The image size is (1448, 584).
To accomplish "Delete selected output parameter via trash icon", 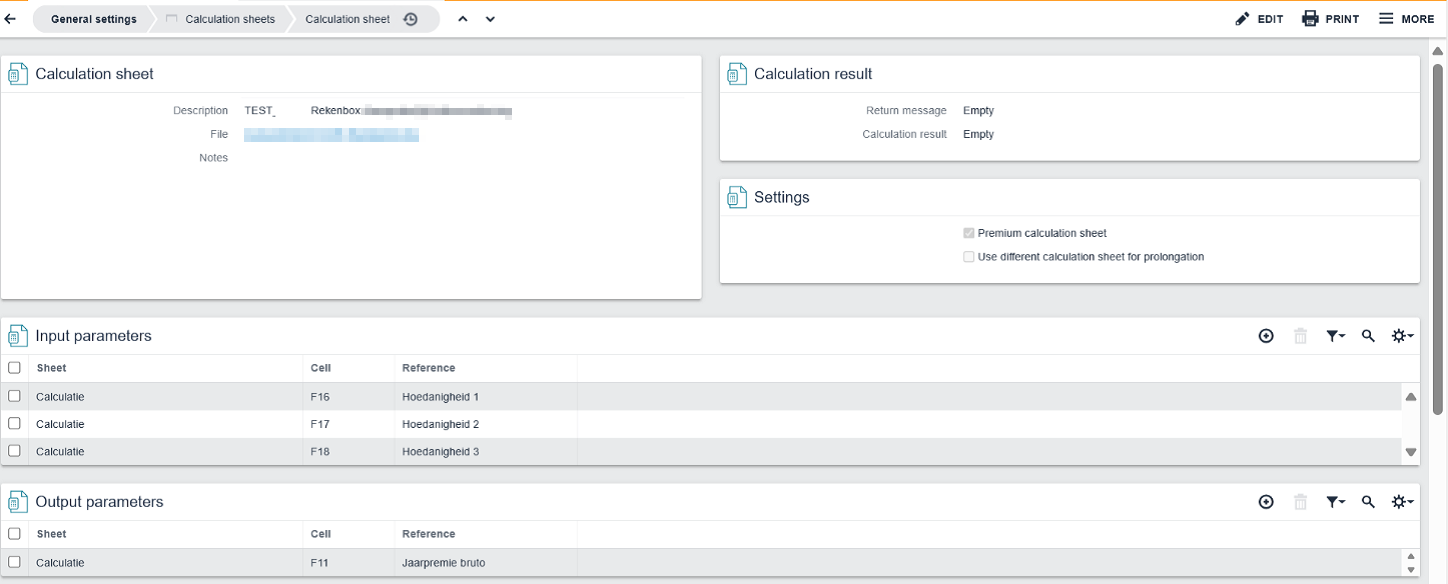I will coord(1300,502).
